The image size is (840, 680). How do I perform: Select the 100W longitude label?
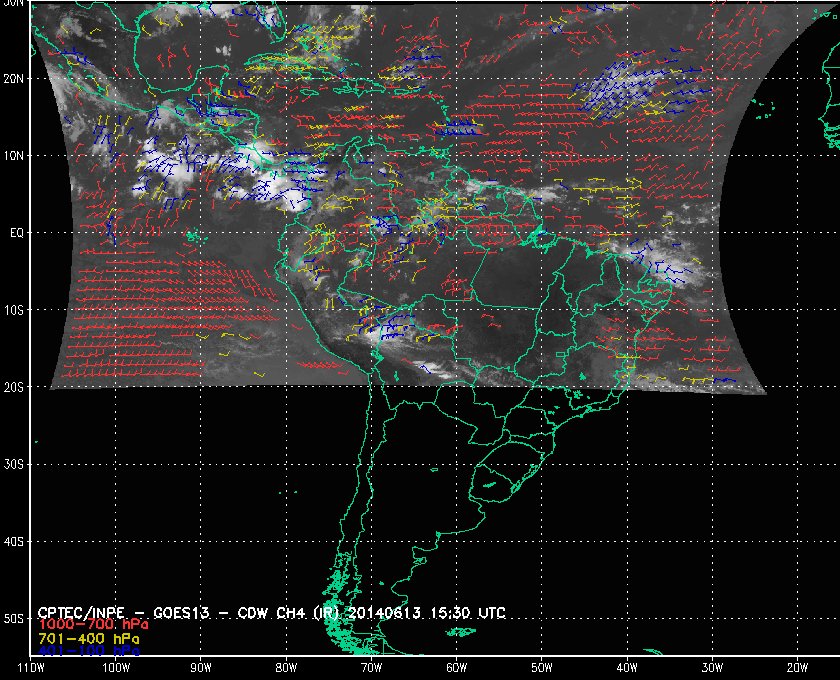[x=116, y=667]
